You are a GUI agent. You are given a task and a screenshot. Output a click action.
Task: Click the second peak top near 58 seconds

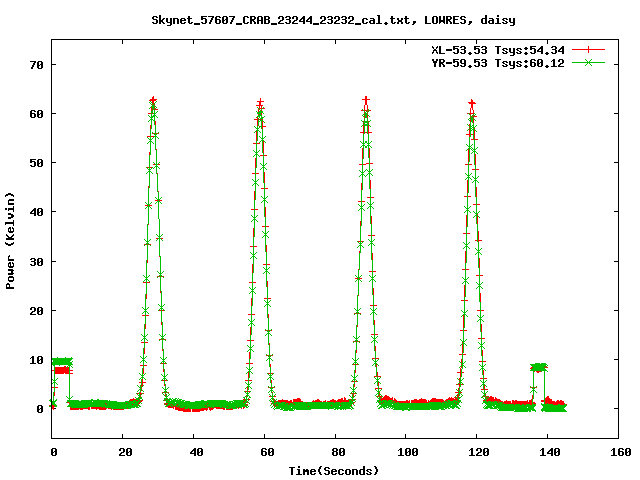(x=260, y=104)
